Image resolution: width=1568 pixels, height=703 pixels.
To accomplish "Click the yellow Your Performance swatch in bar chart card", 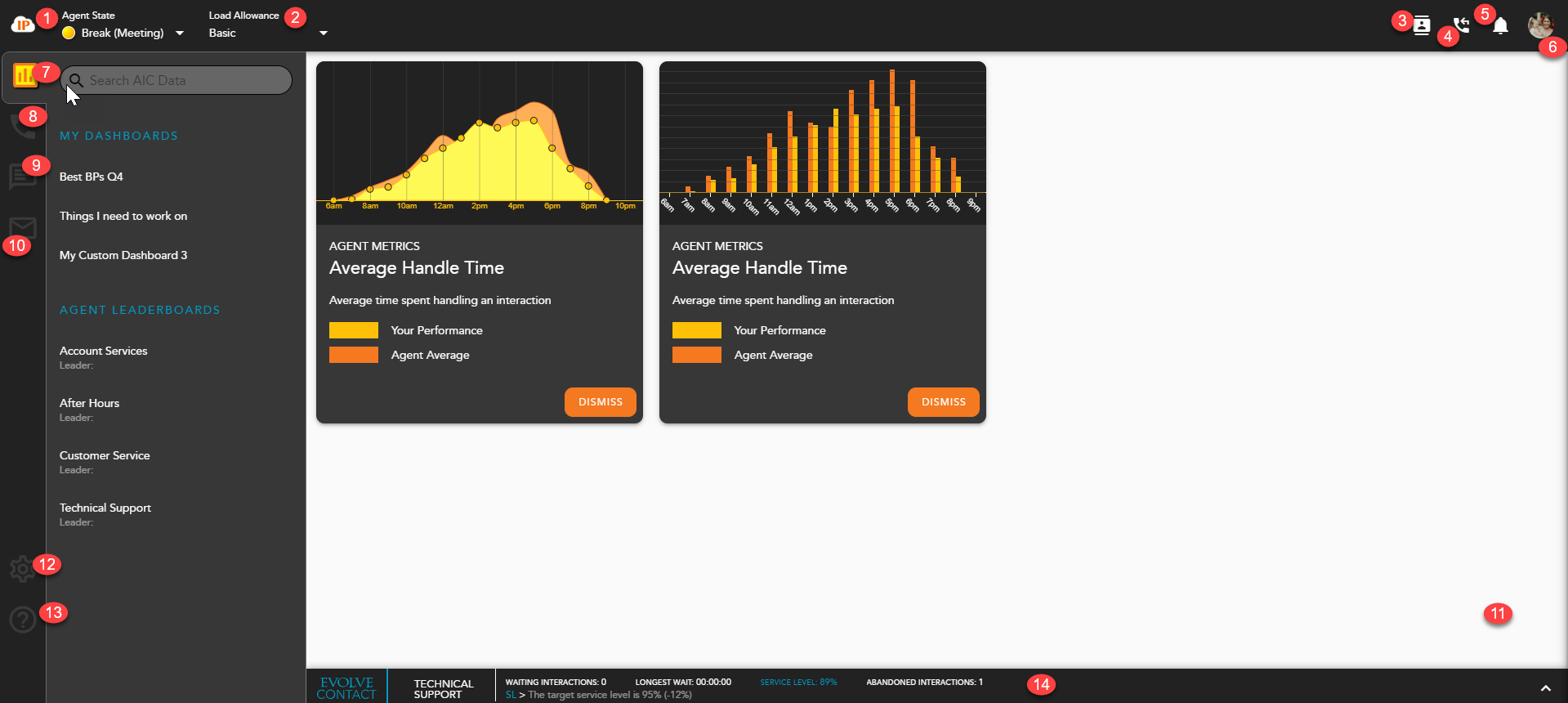I will tap(696, 330).
